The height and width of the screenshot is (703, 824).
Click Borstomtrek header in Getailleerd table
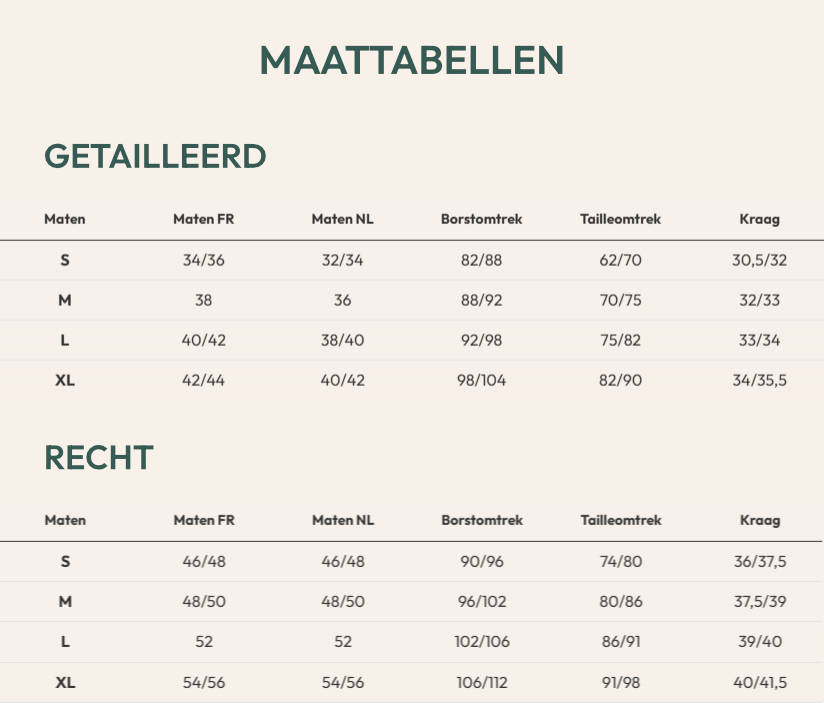pyautogui.click(x=481, y=219)
